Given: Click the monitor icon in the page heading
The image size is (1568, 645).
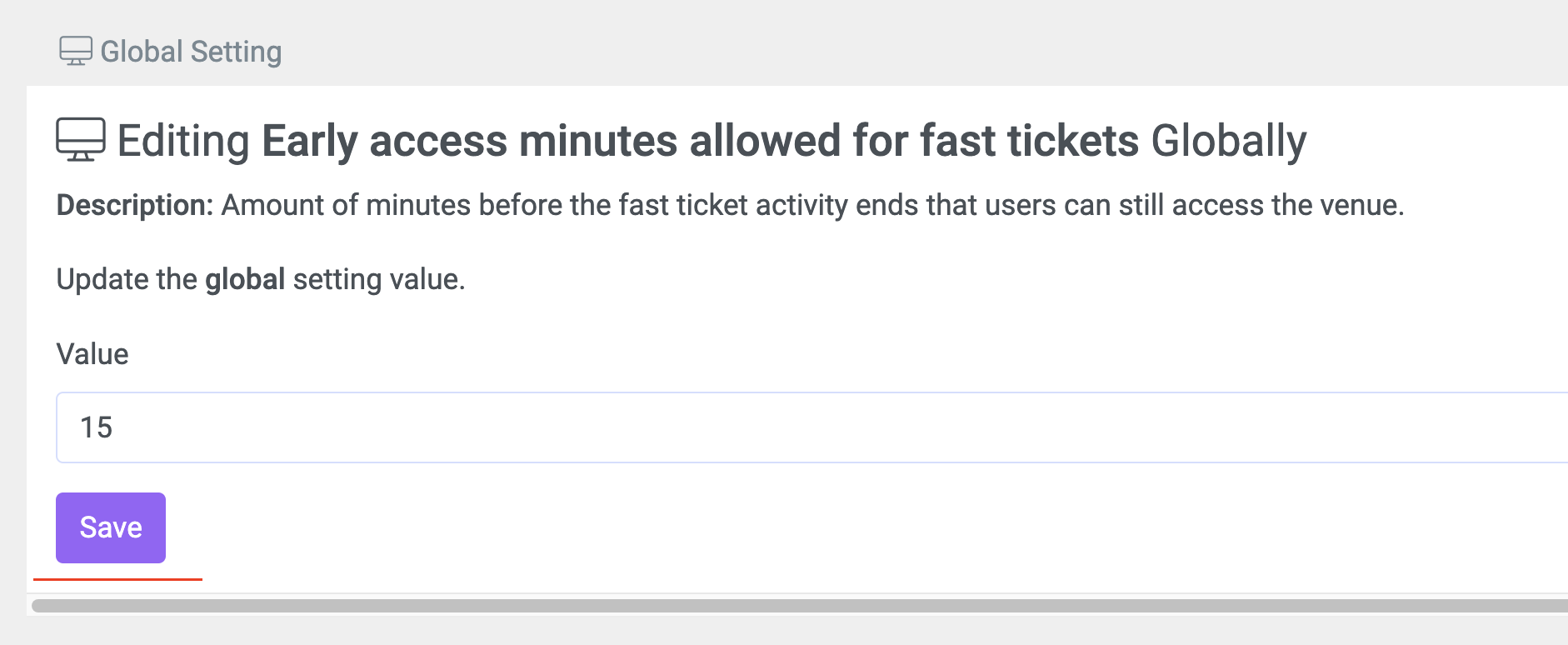Looking at the screenshot, I should tap(80, 140).
